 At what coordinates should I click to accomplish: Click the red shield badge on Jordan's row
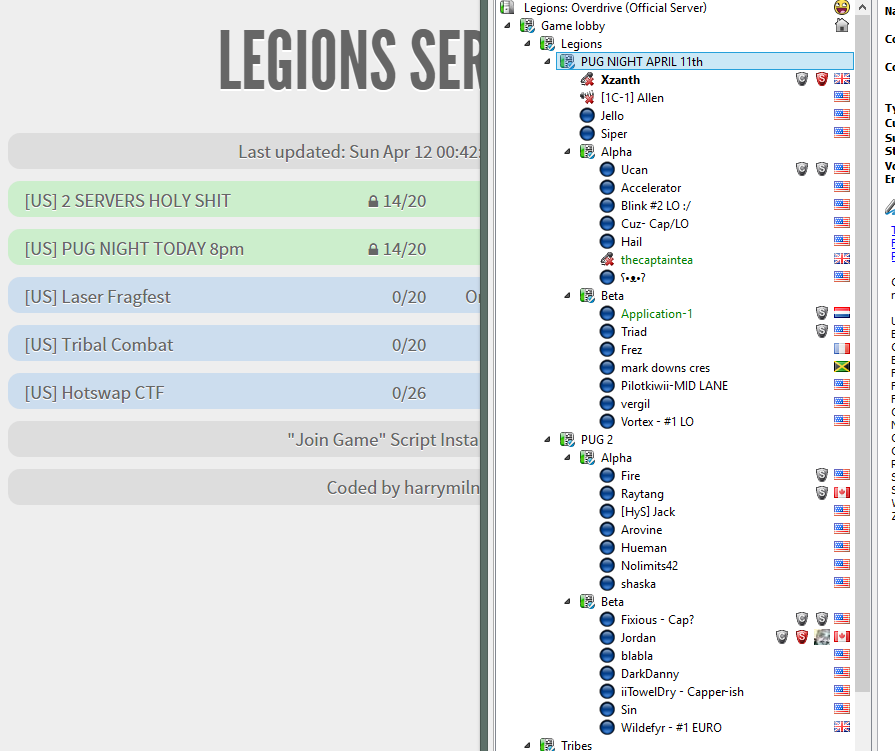pos(802,637)
